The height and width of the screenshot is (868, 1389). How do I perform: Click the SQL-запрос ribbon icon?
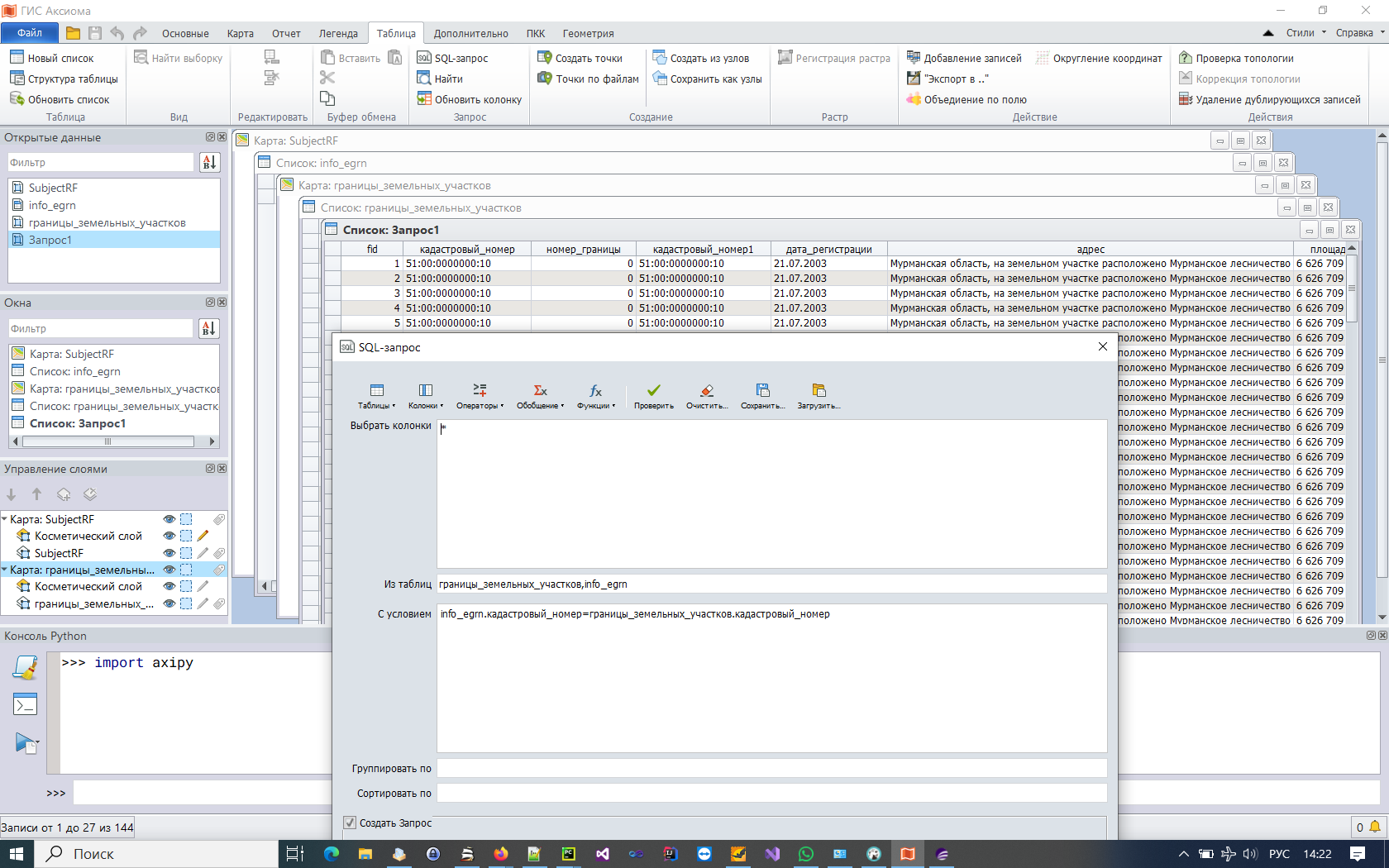click(x=424, y=58)
